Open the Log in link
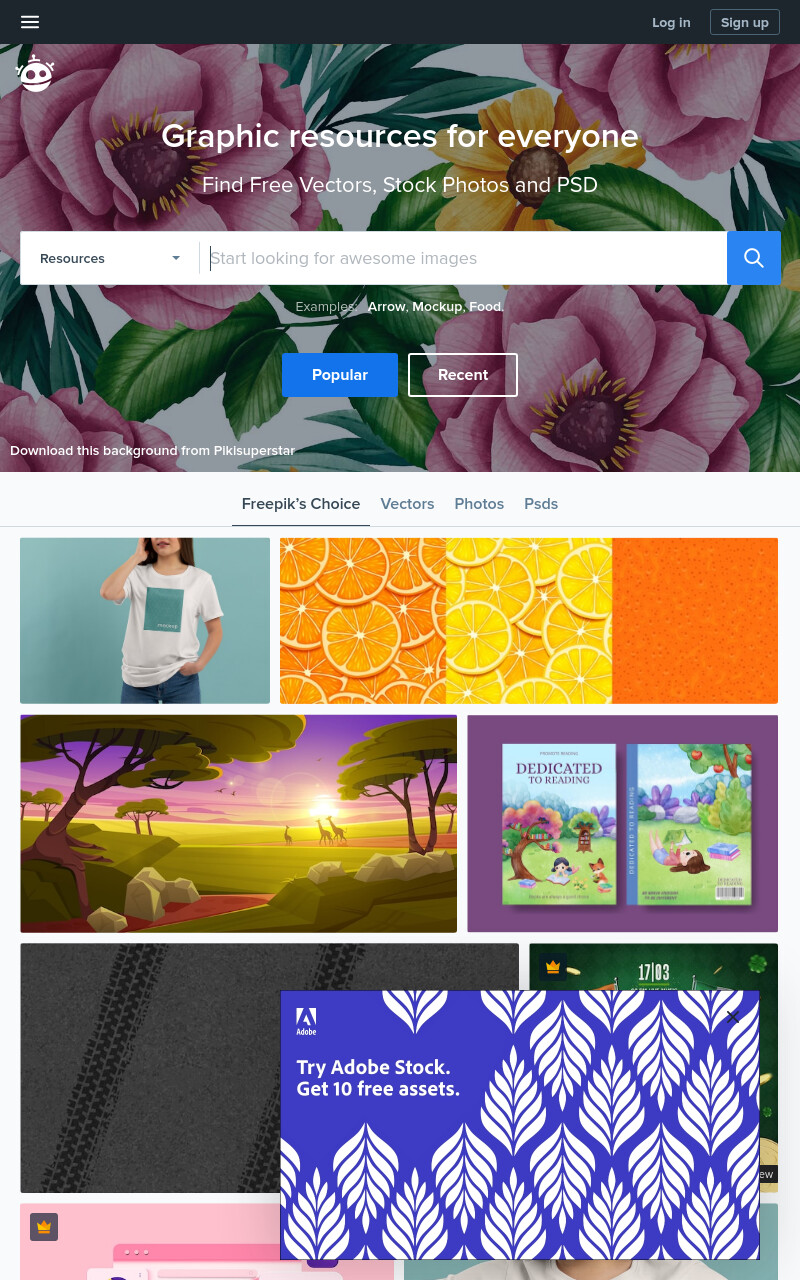This screenshot has width=800, height=1280. pos(671,22)
